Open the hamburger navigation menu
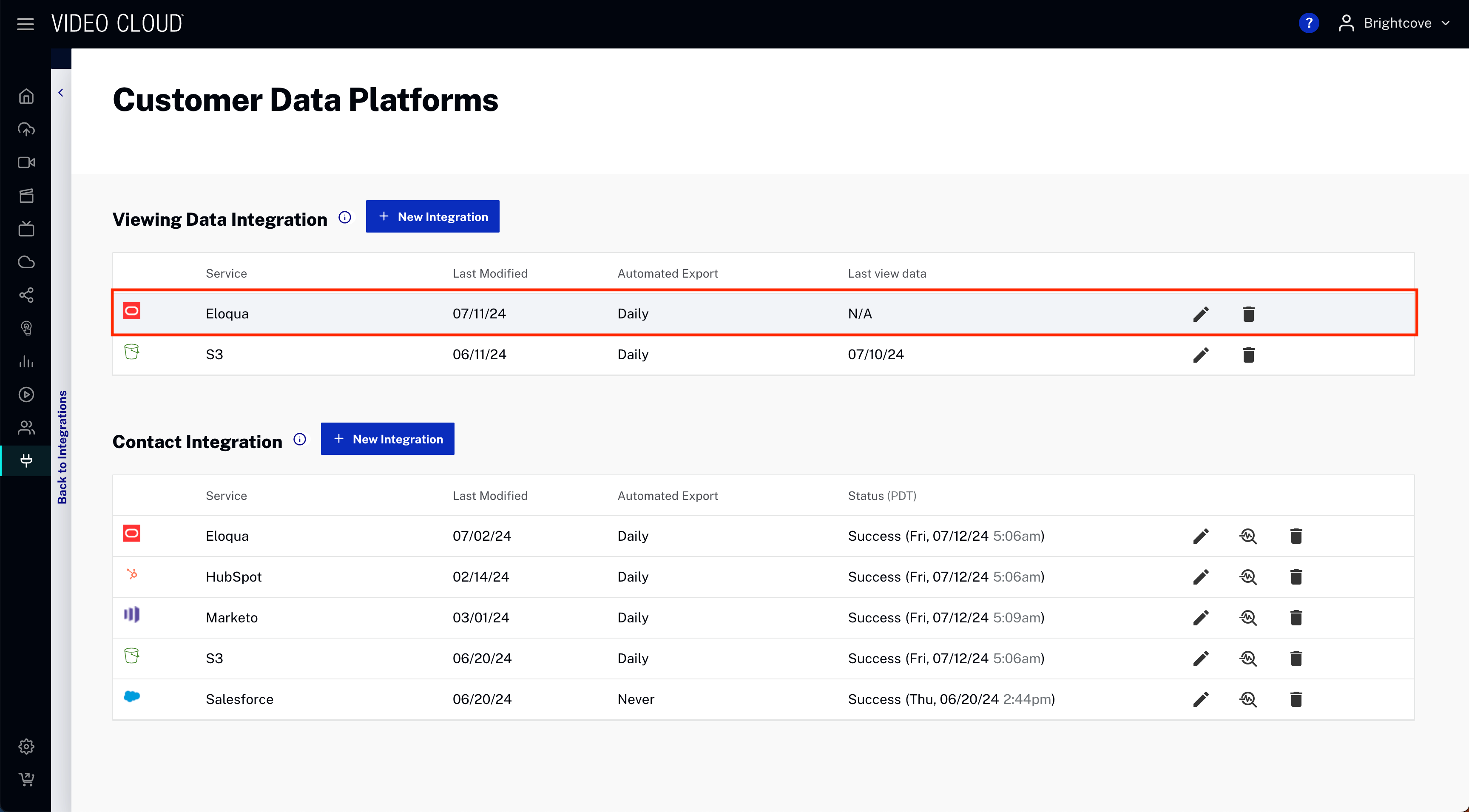Viewport: 1469px width, 812px height. point(25,23)
